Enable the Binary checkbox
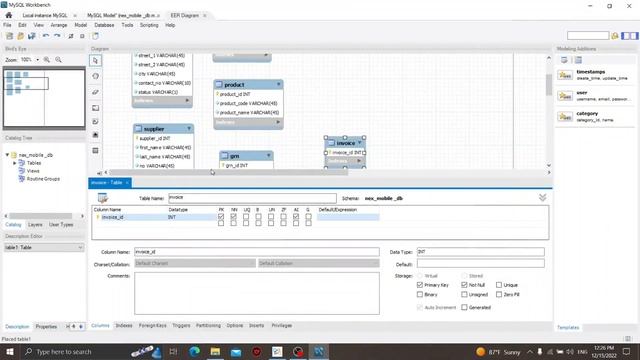Image resolution: width=640 pixels, height=360 pixels. [420, 294]
